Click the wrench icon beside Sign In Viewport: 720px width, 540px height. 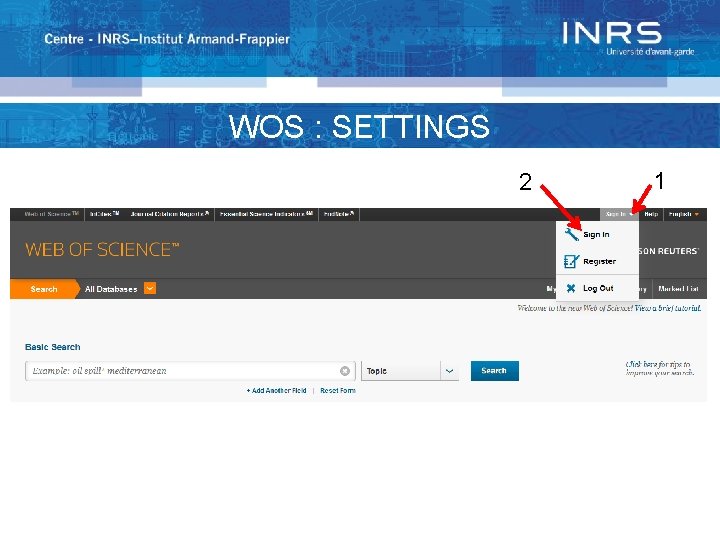coord(572,235)
